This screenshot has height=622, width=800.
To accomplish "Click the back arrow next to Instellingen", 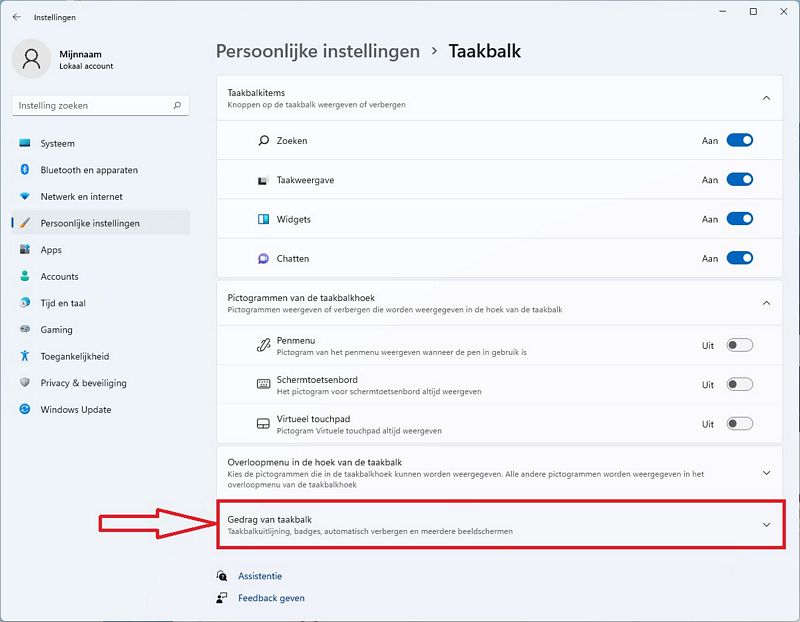I will (17, 17).
